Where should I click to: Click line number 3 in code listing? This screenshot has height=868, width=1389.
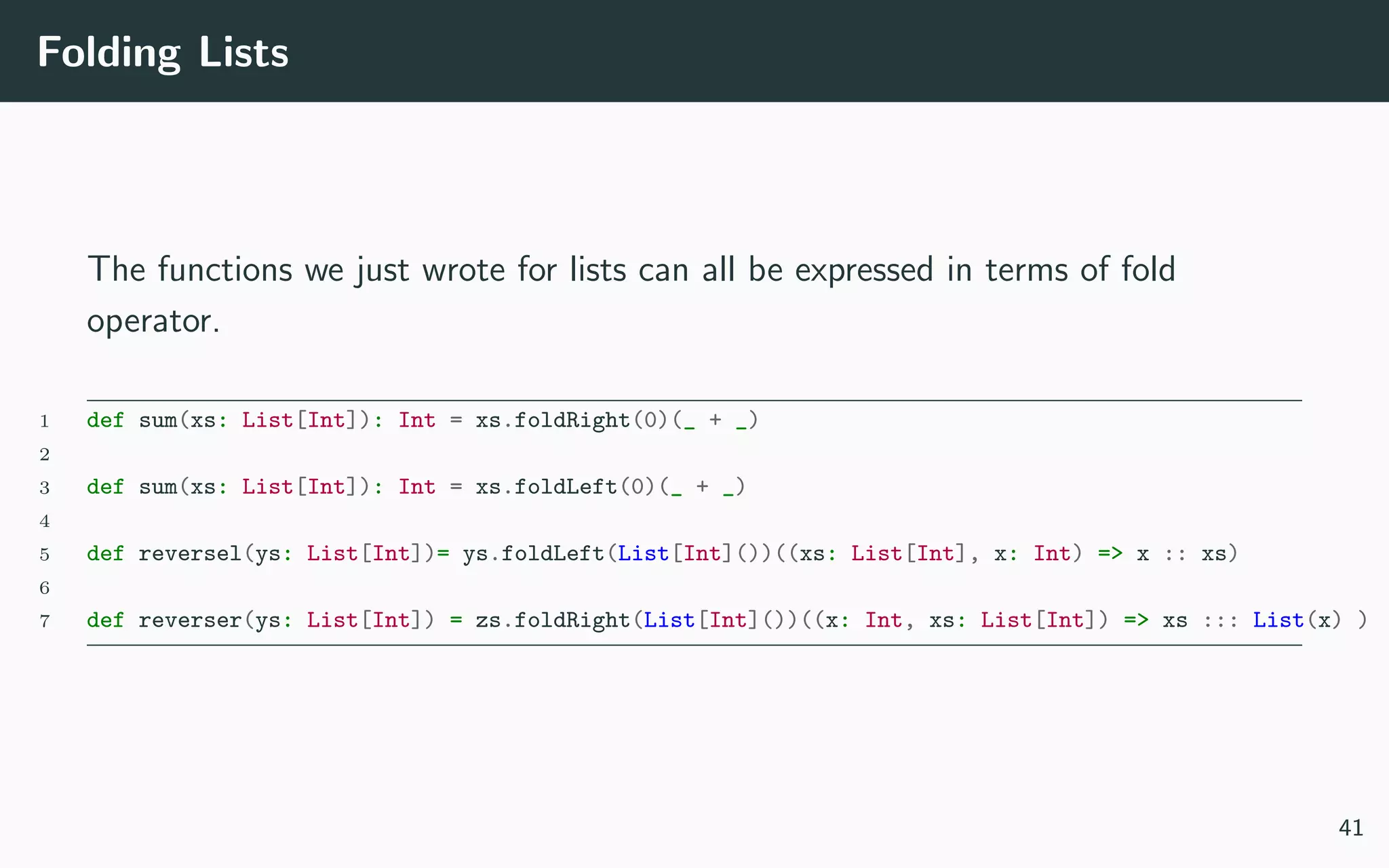[45, 488]
